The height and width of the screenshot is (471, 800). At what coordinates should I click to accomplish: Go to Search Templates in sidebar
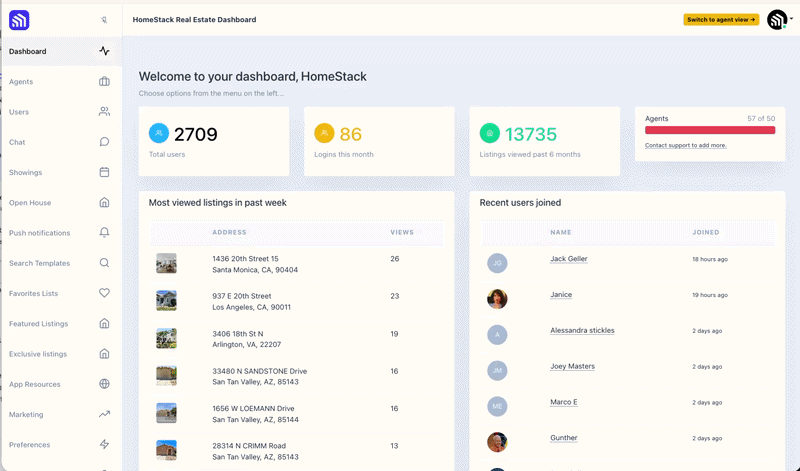pyautogui.click(x=62, y=263)
